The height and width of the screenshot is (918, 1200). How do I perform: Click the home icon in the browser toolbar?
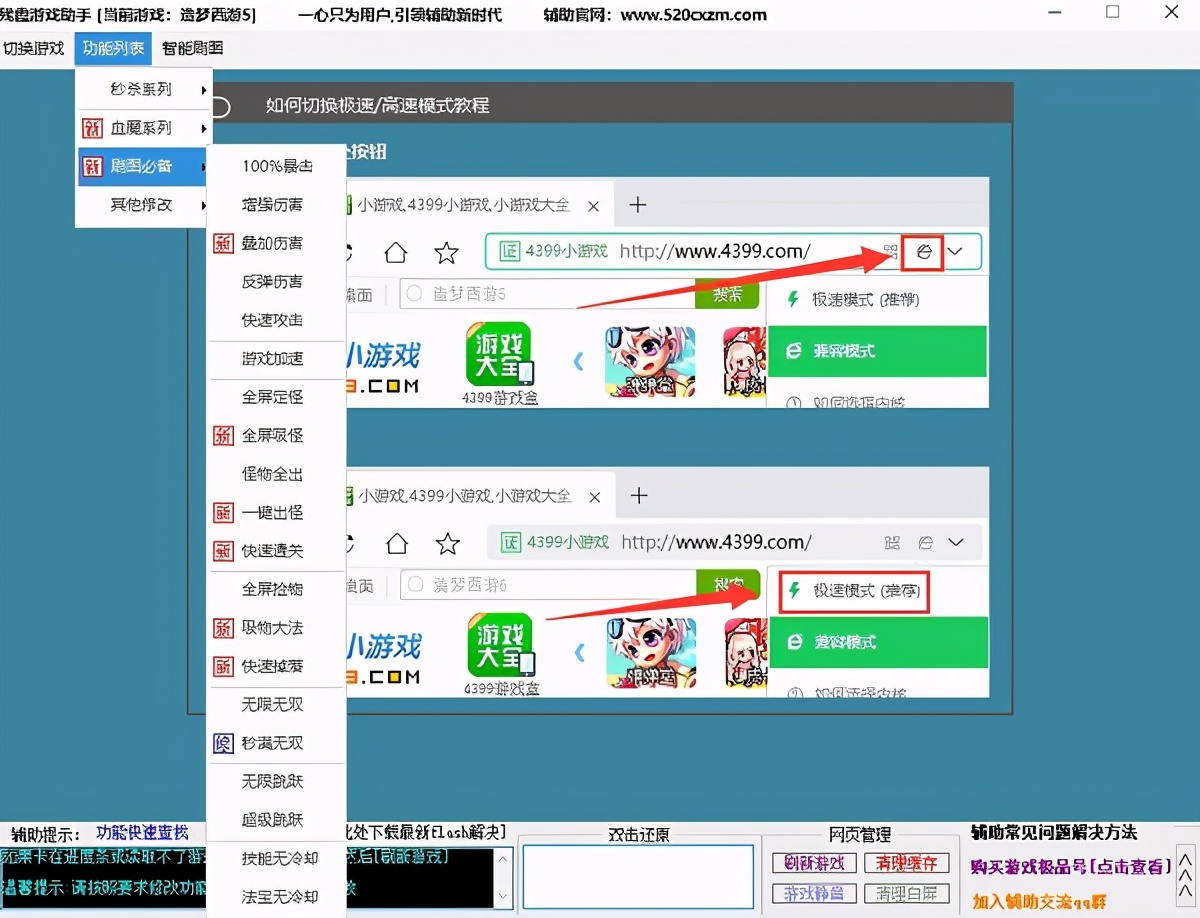pos(395,252)
